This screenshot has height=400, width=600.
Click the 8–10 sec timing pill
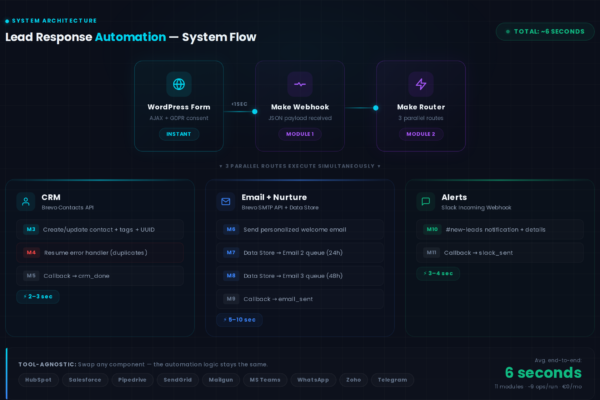click(240, 320)
